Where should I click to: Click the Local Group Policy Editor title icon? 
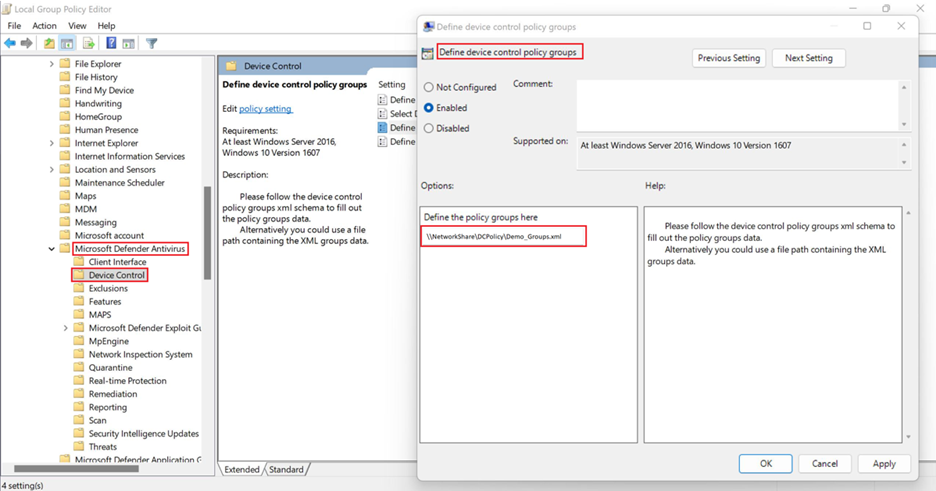[7, 9]
